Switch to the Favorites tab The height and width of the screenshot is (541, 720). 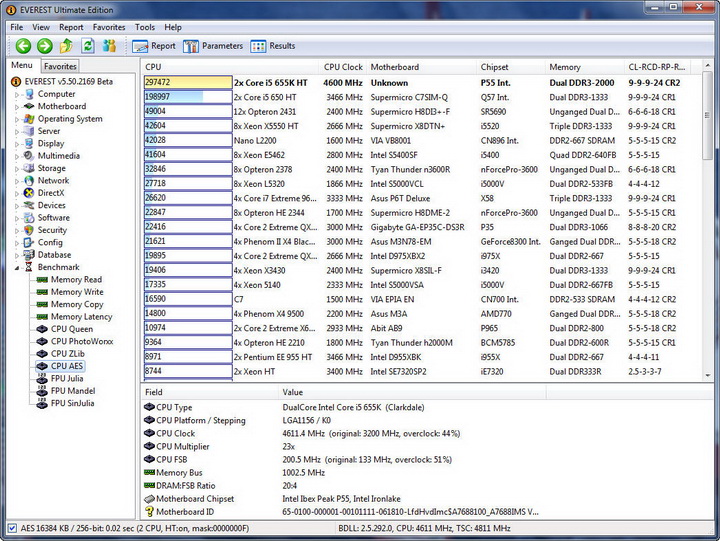[x=60, y=66]
